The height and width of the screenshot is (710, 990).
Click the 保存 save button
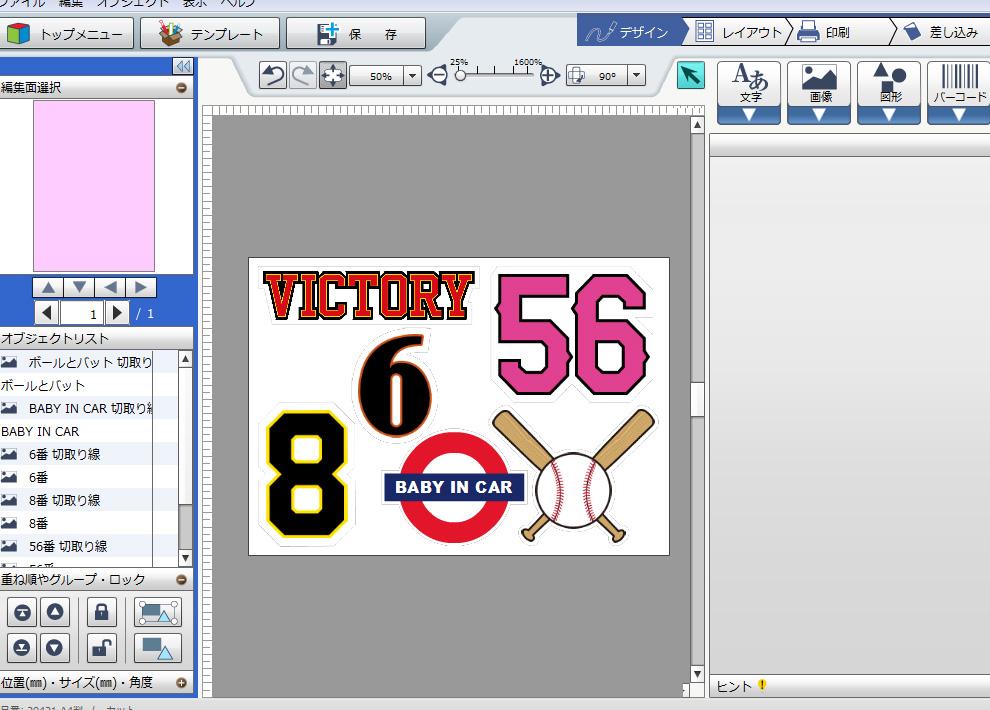pos(356,34)
